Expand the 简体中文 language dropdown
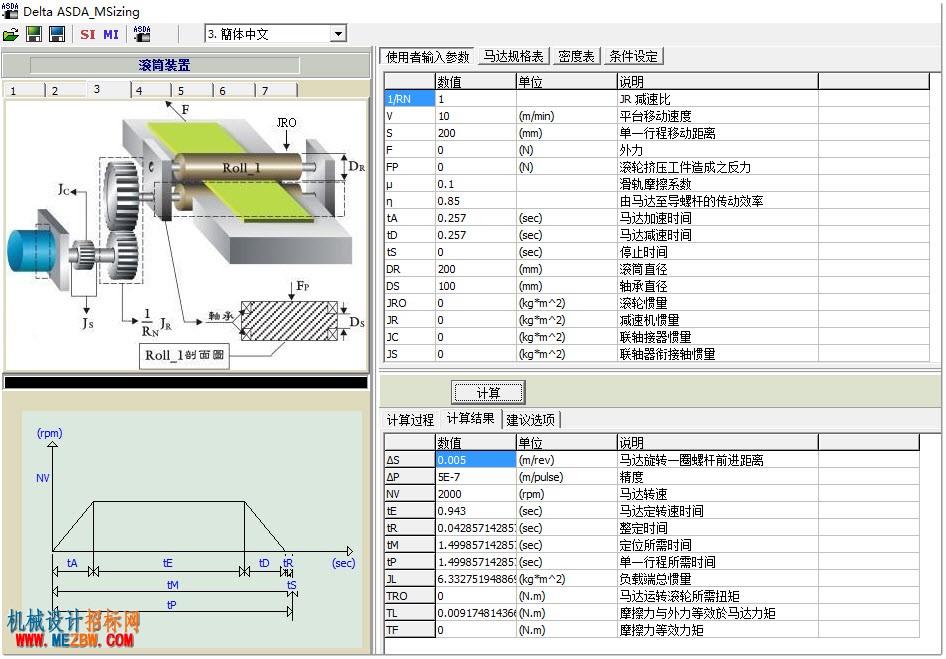The height and width of the screenshot is (659, 946). click(338, 34)
